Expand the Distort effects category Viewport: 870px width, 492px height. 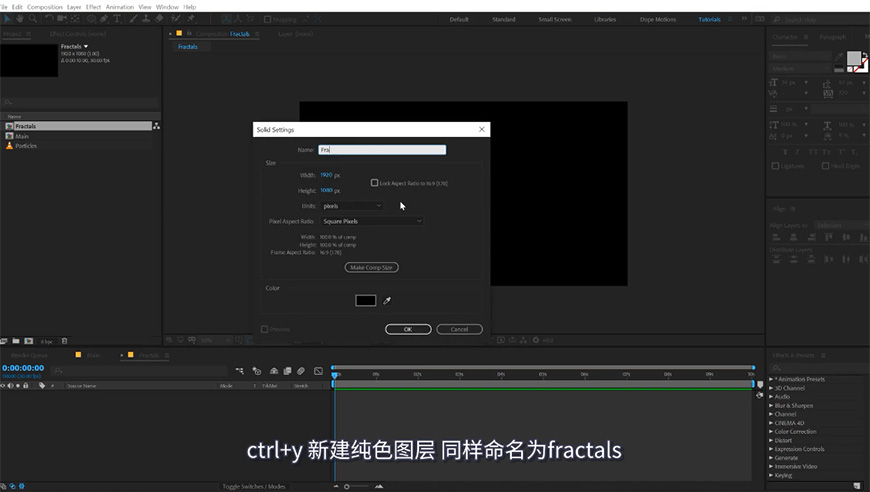[x=771, y=440]
